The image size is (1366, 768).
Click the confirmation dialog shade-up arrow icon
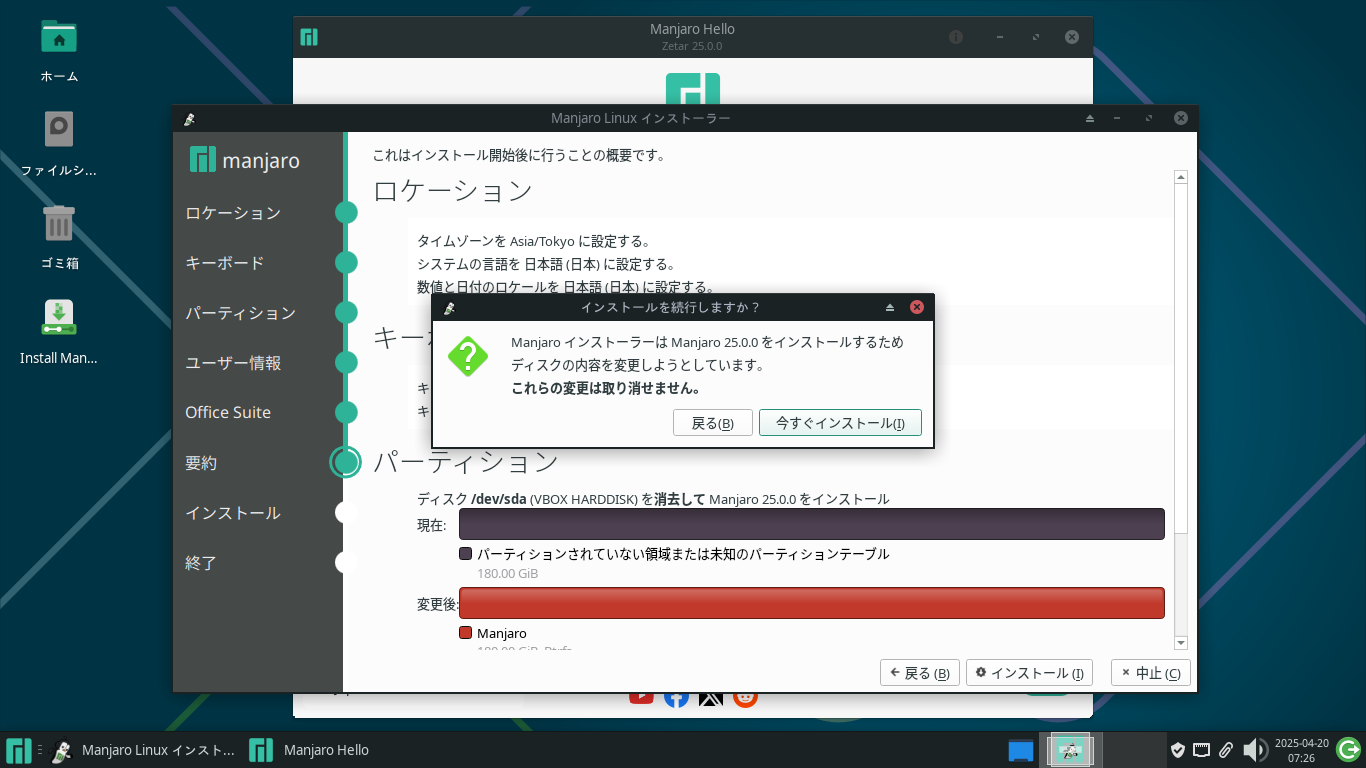[x=890, y=307]
